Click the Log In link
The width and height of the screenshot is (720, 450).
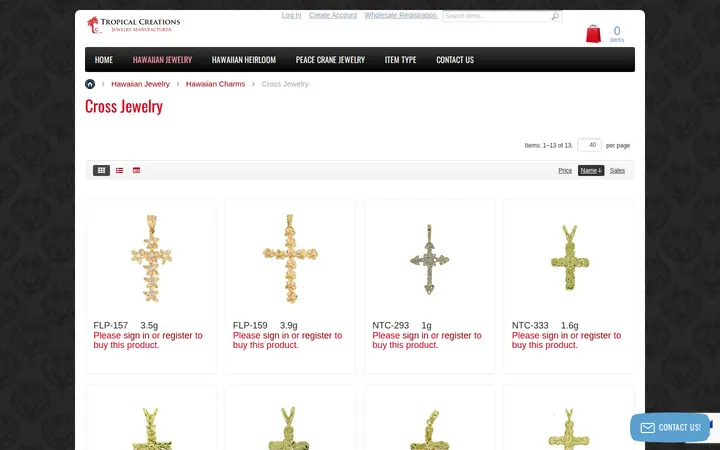coord(292,15)
